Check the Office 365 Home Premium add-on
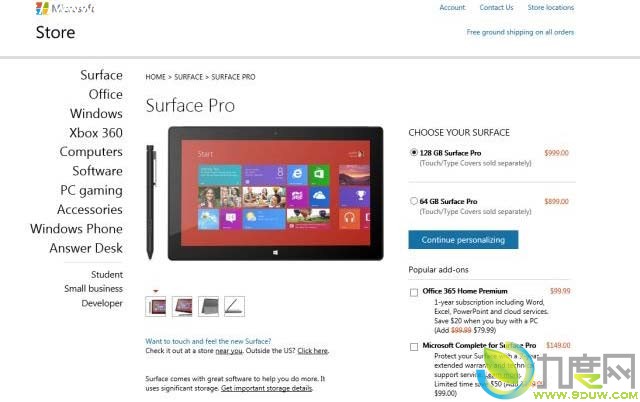 click(x=414, y=292)
